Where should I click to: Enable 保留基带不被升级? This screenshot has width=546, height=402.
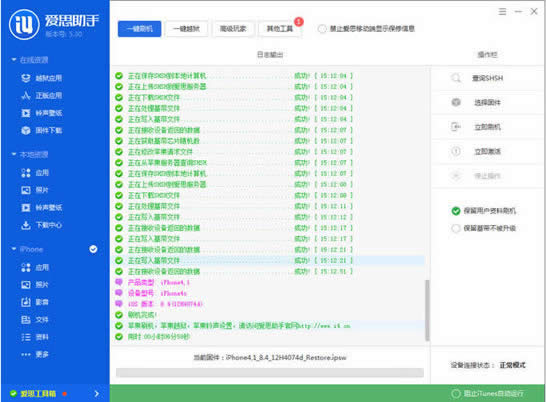[455, 229]
